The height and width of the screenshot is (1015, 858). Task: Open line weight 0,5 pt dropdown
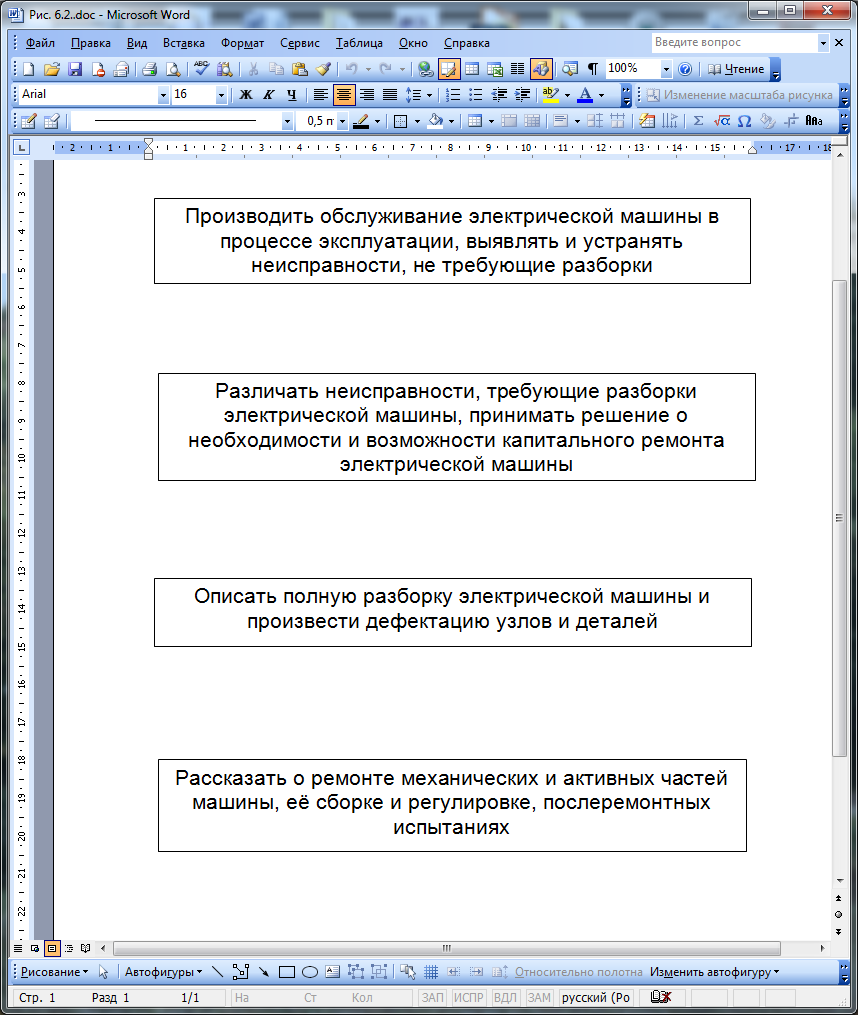coord(343,121)
